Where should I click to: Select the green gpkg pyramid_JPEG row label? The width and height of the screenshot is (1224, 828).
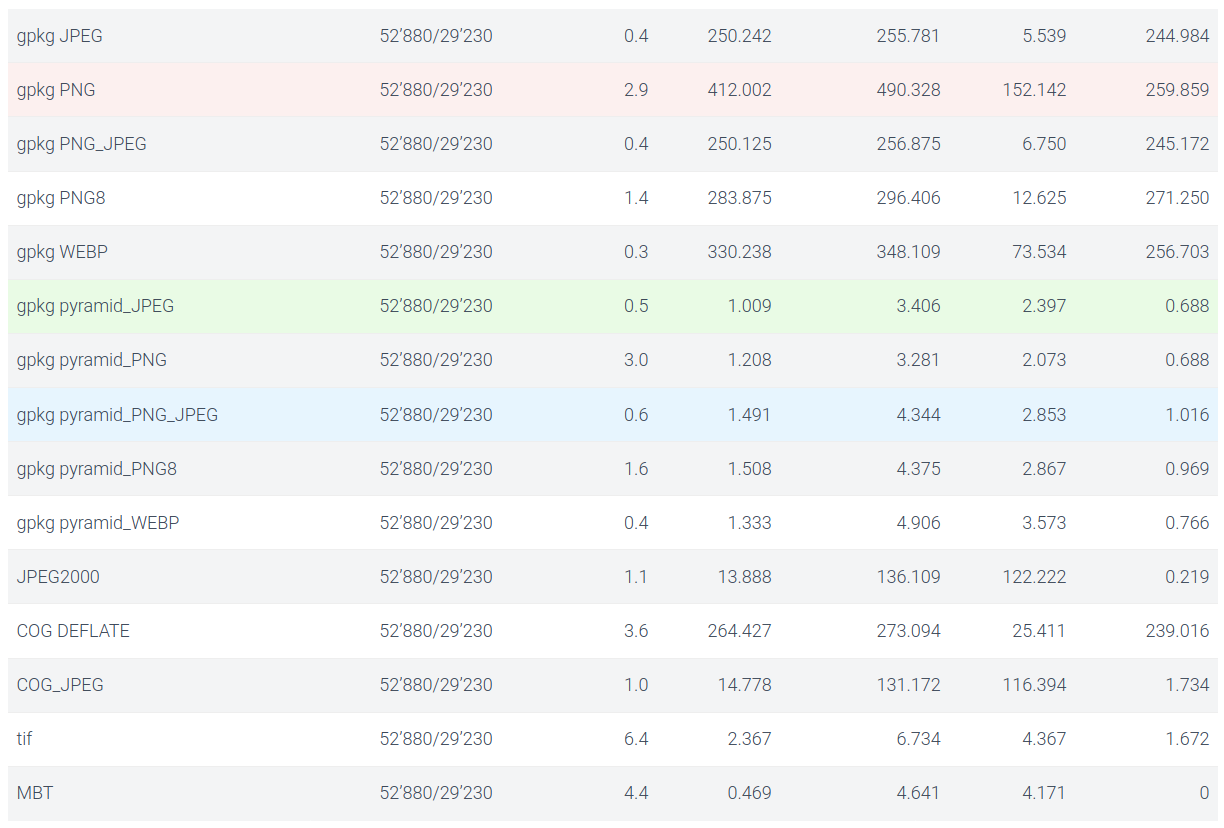(95, 306)
